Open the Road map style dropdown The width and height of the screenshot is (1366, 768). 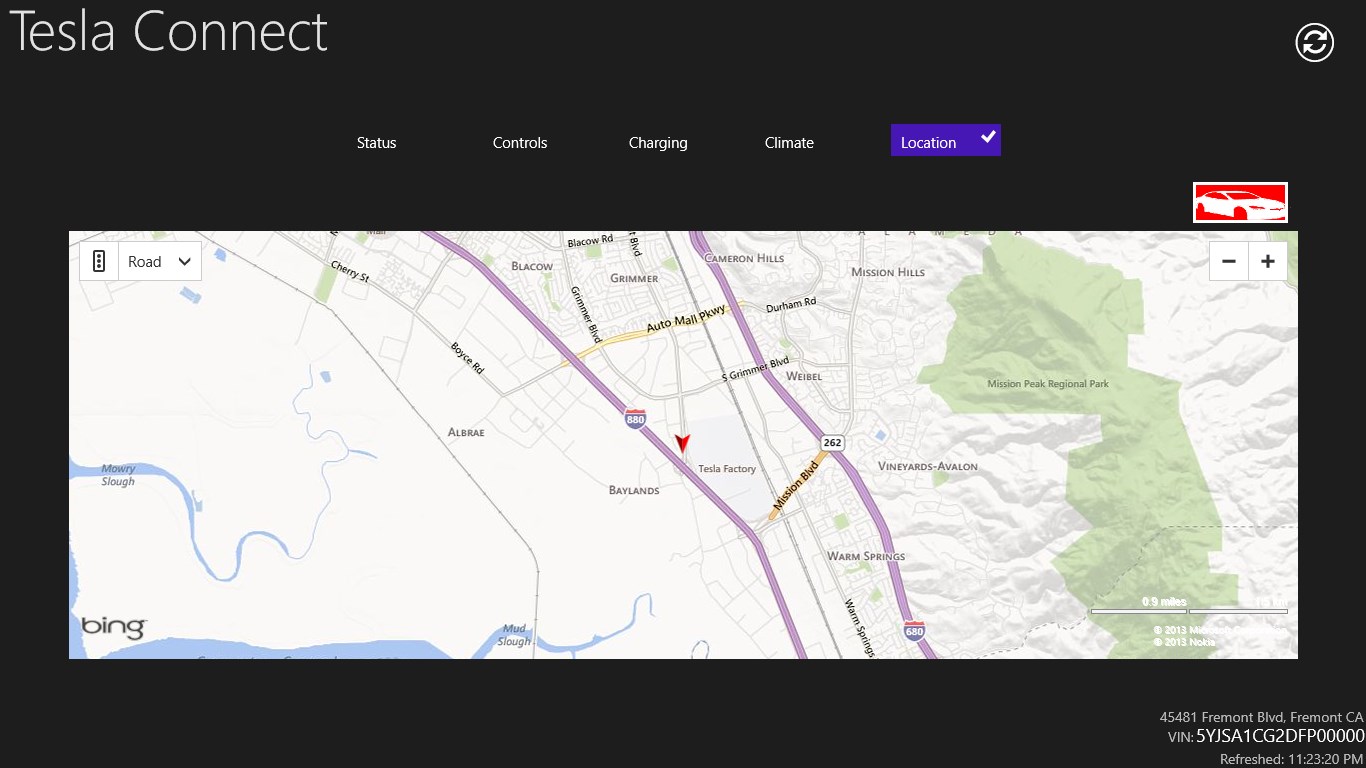click(x=160, y=261)
